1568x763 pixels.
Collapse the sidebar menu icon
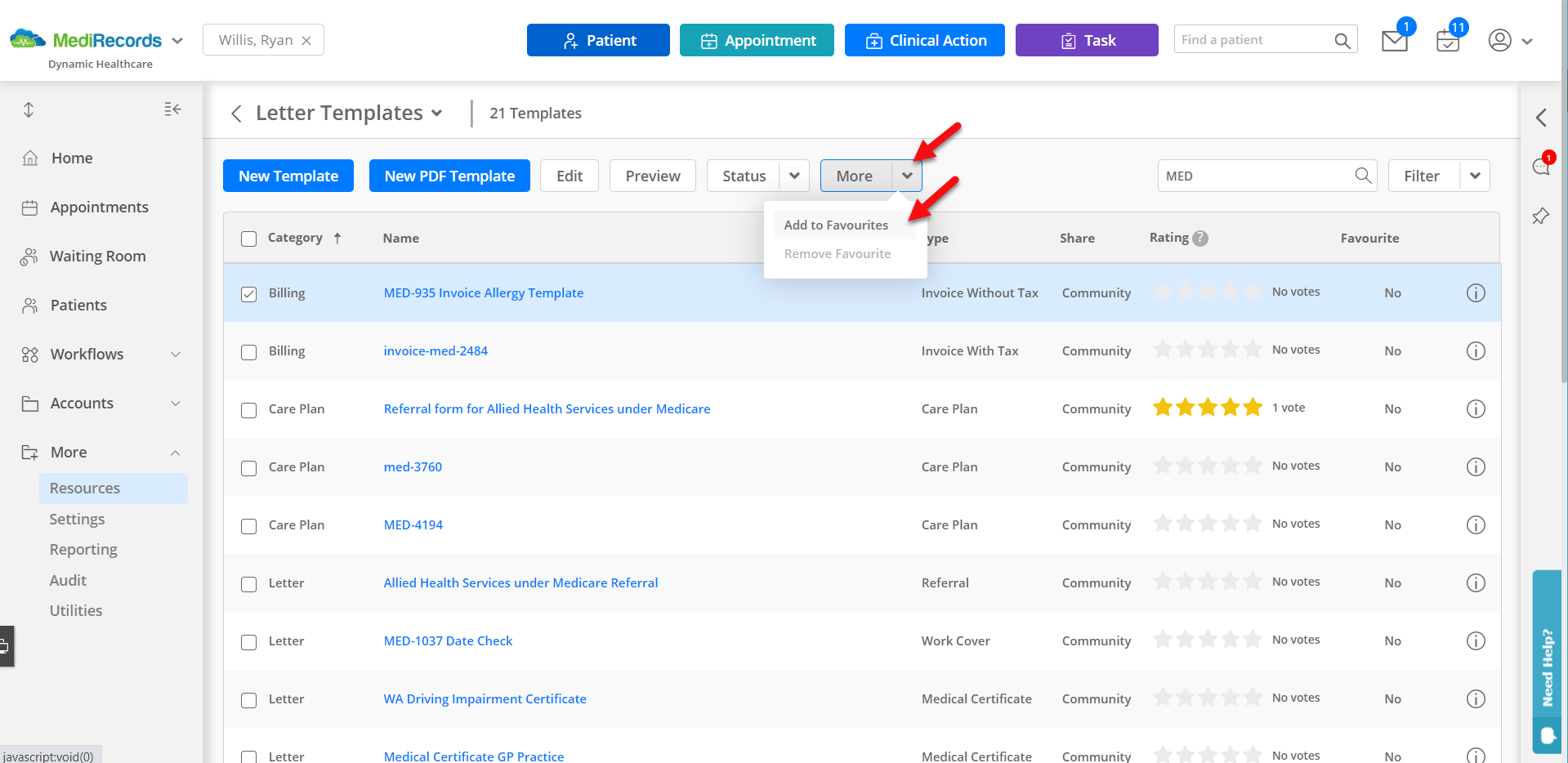point(172,109)
